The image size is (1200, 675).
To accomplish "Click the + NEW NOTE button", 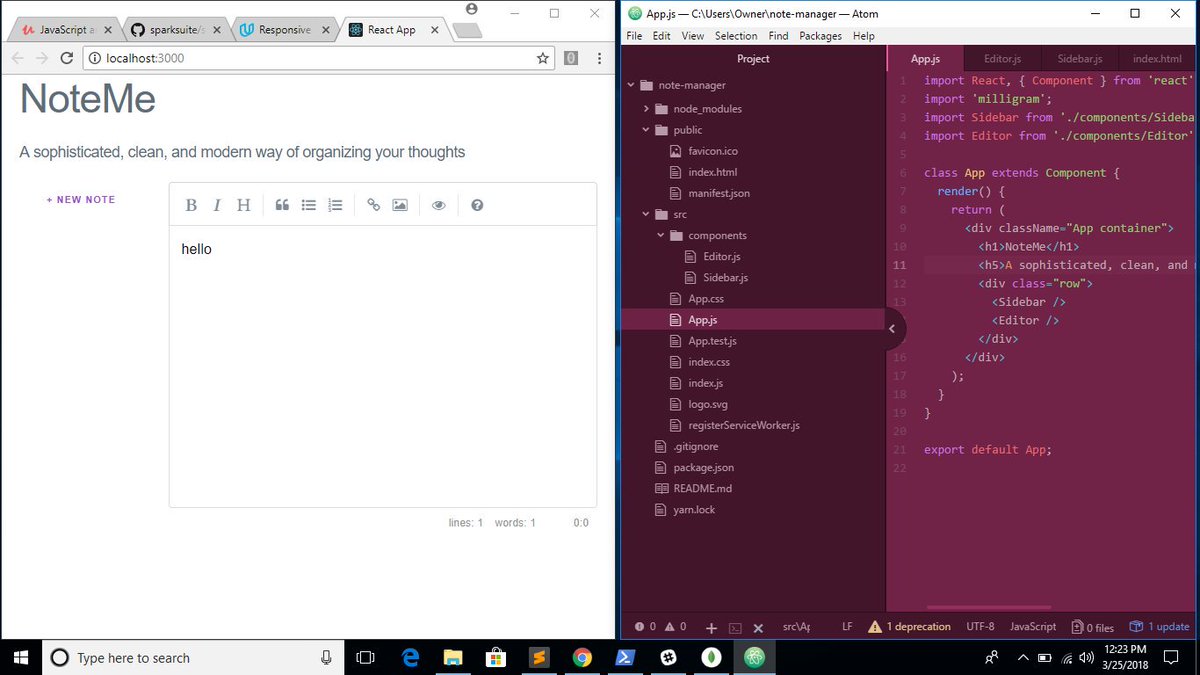I will (x=81, y=200).
